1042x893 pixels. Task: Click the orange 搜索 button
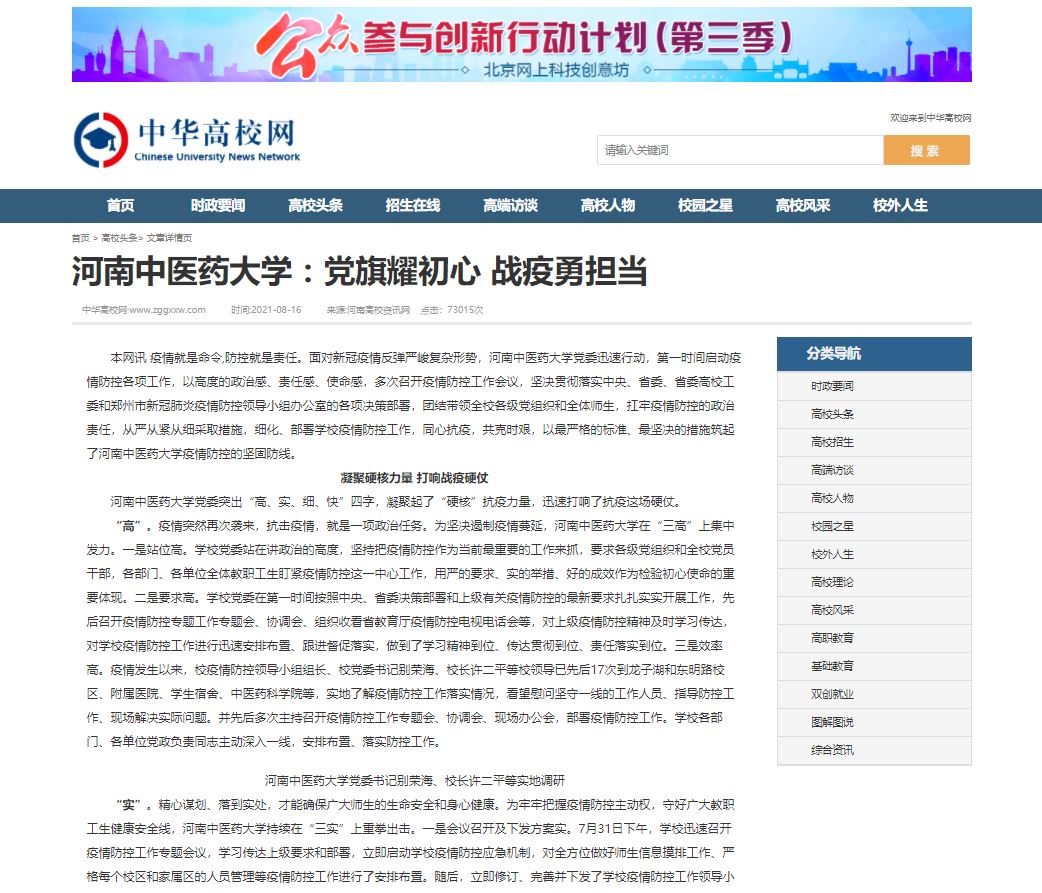click(926, 150)
